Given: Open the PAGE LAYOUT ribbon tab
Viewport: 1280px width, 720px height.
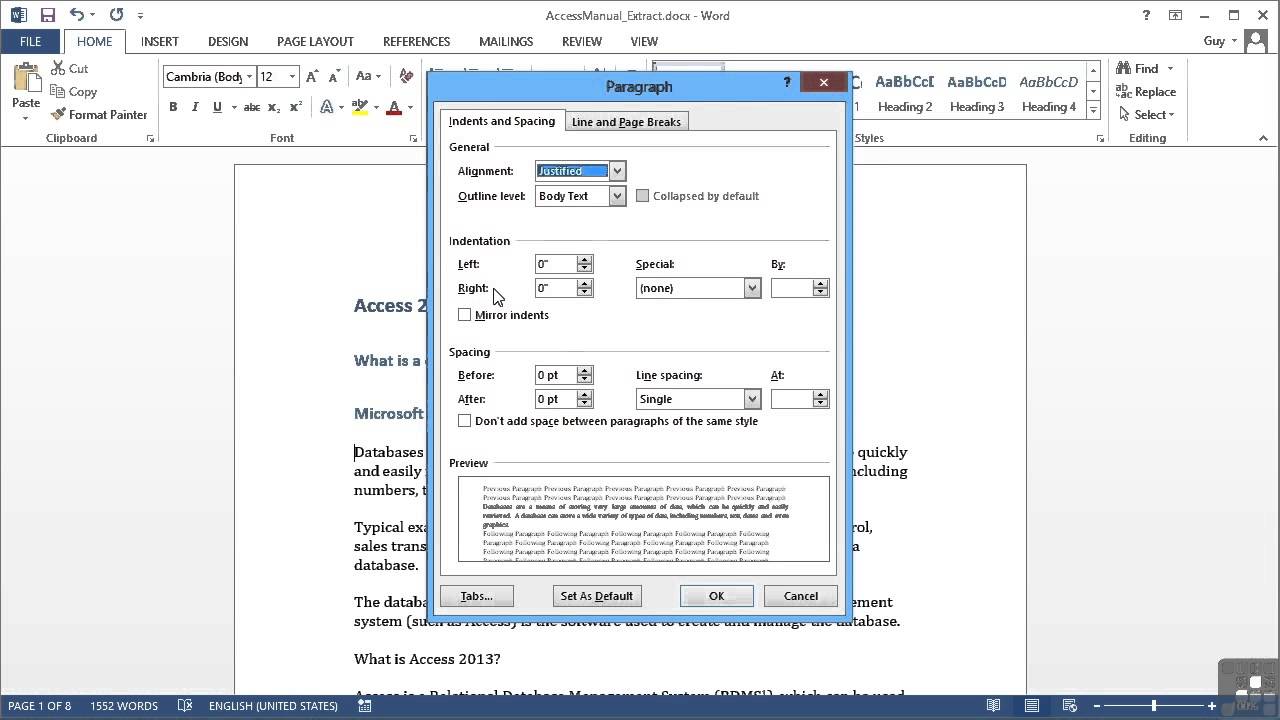Looking at the screenshot, I should point(315,41).
